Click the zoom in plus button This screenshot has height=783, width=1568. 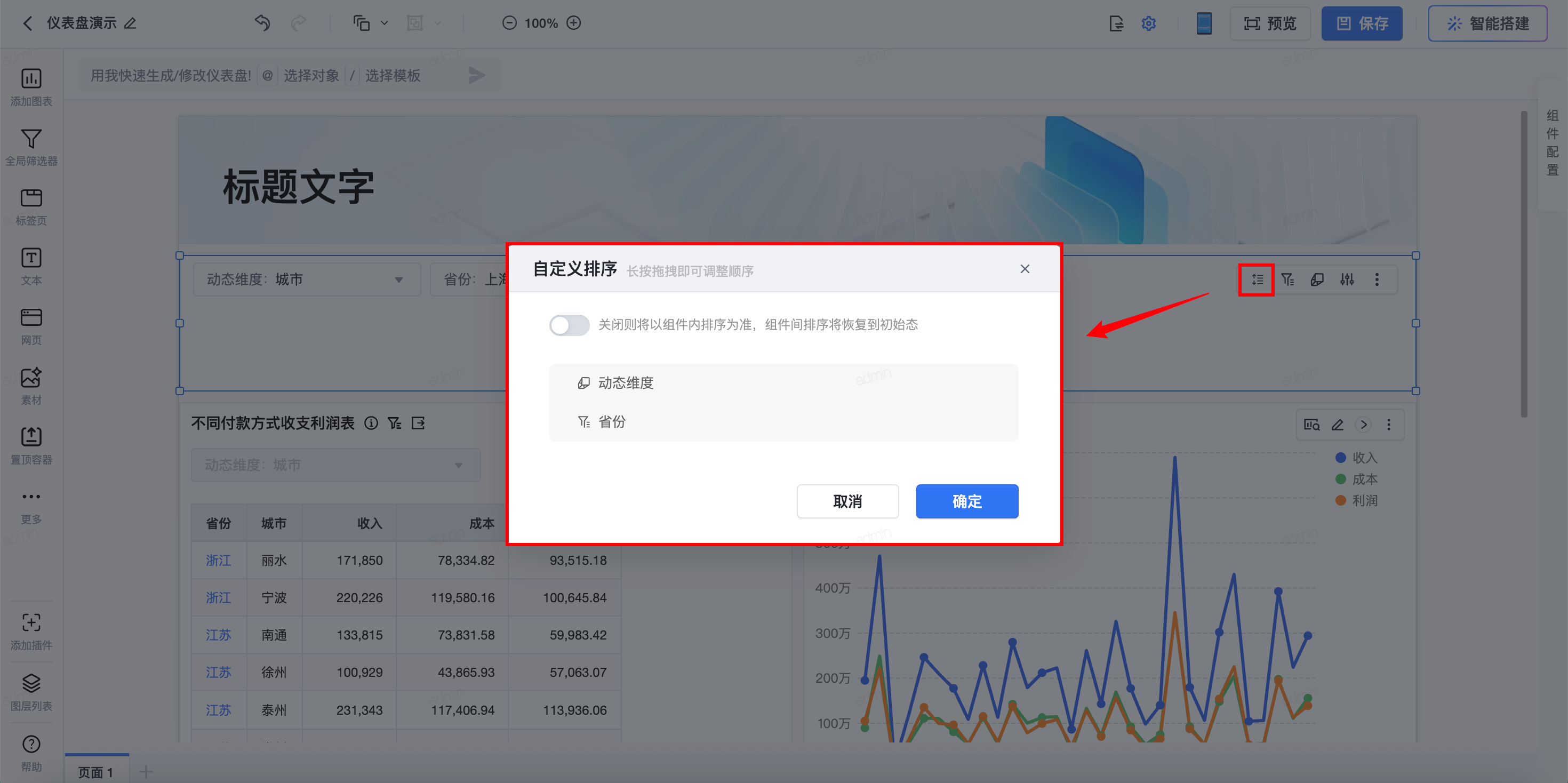coord(573,23)
